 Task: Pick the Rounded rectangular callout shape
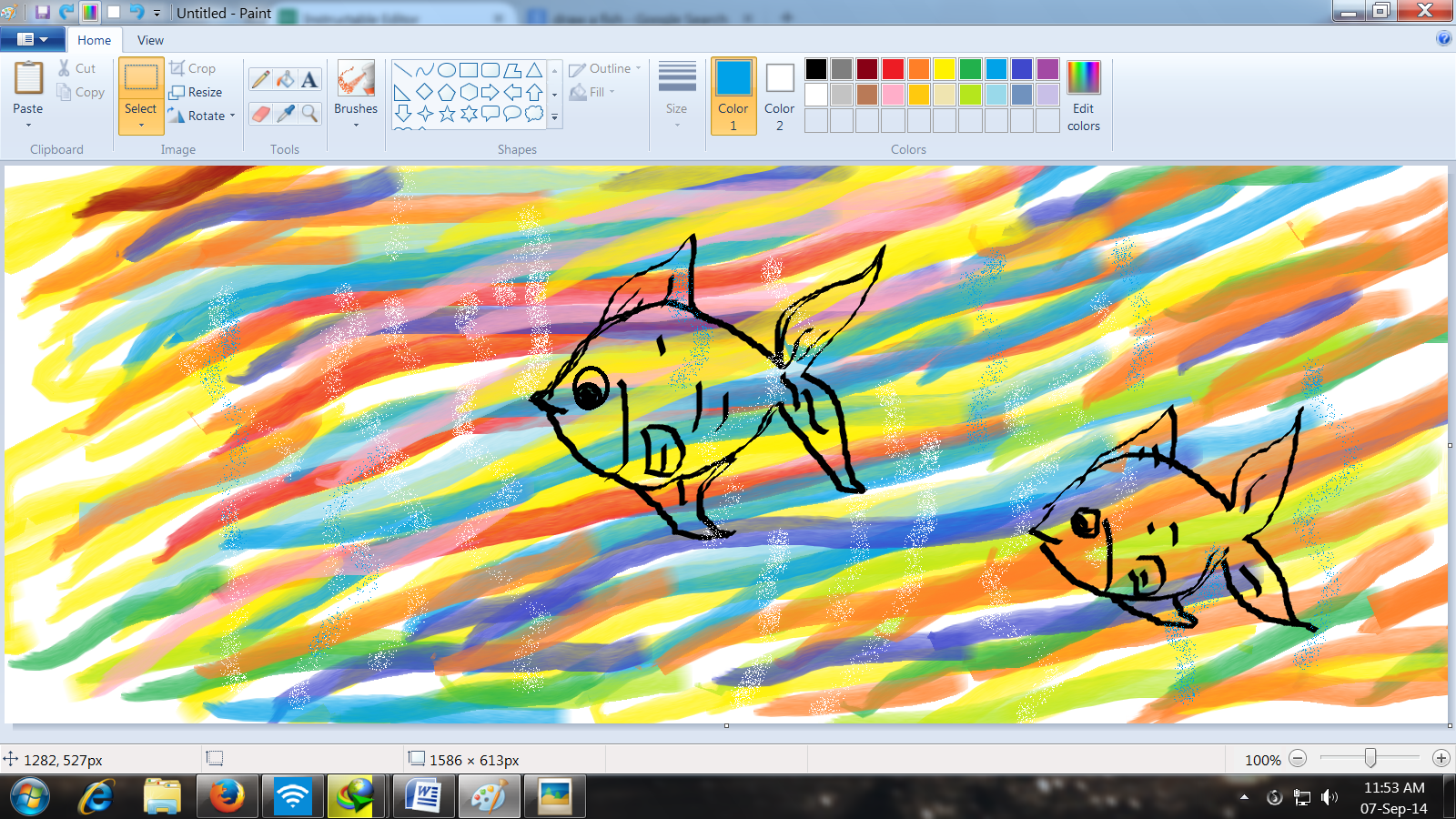point(490,114)
